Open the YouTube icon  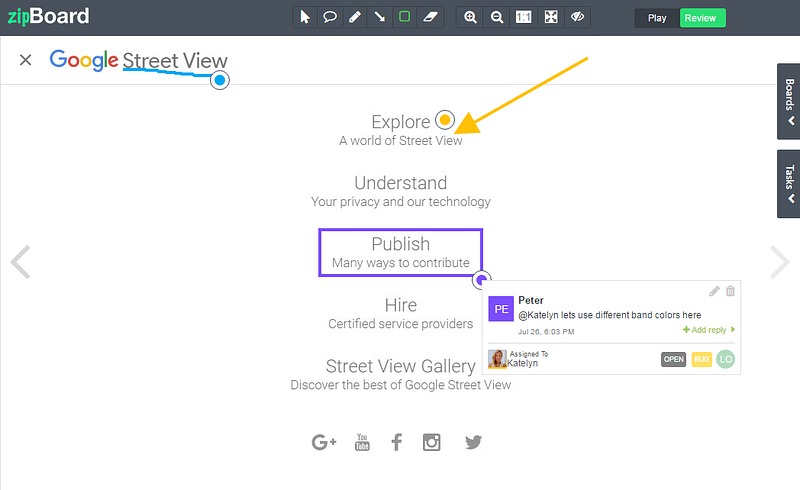coord(362,442)
